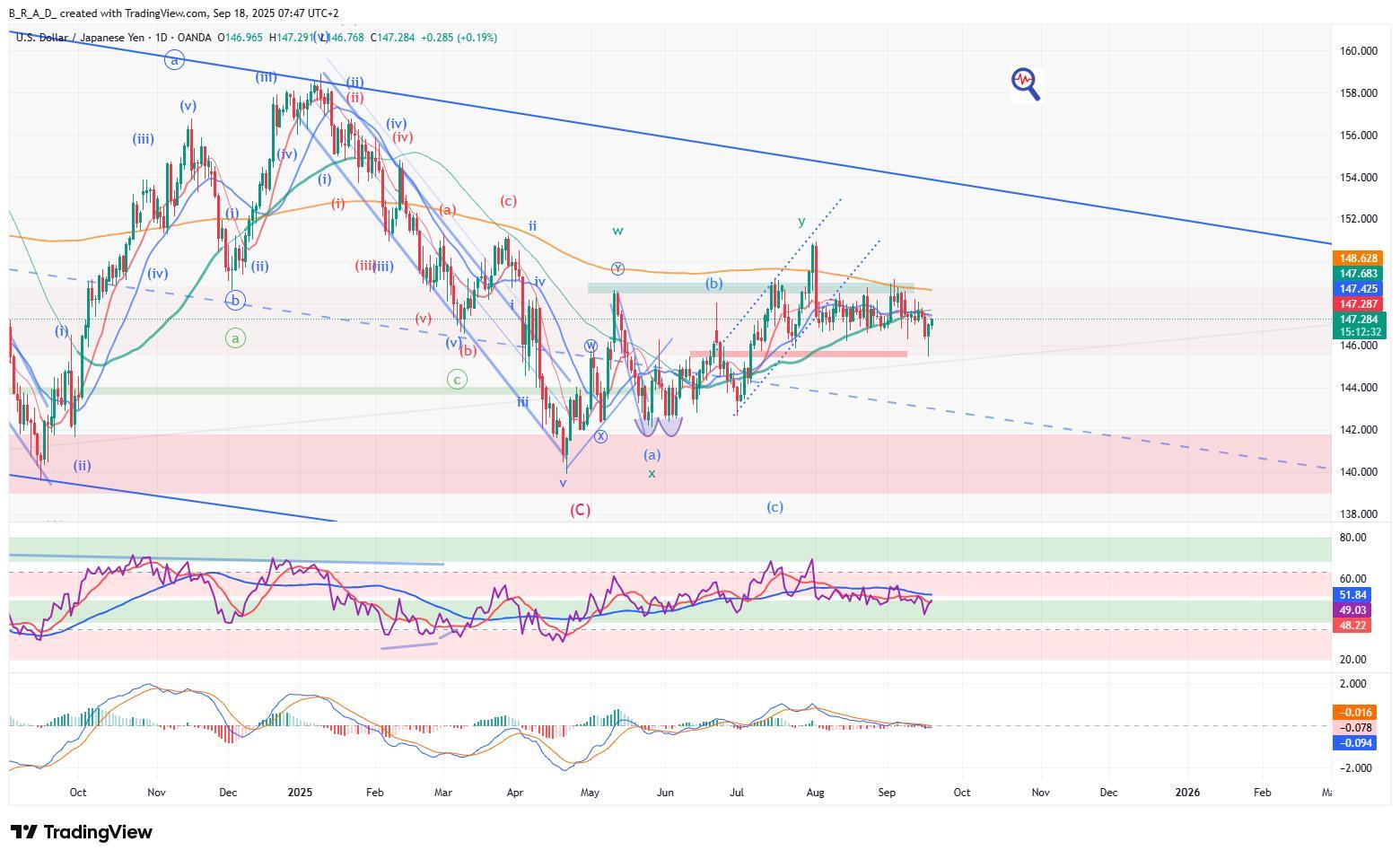The height and width of the screenshot is (859, 1400).
Task: Click Apr on the time axis
Action: click(x=514, y=793)
